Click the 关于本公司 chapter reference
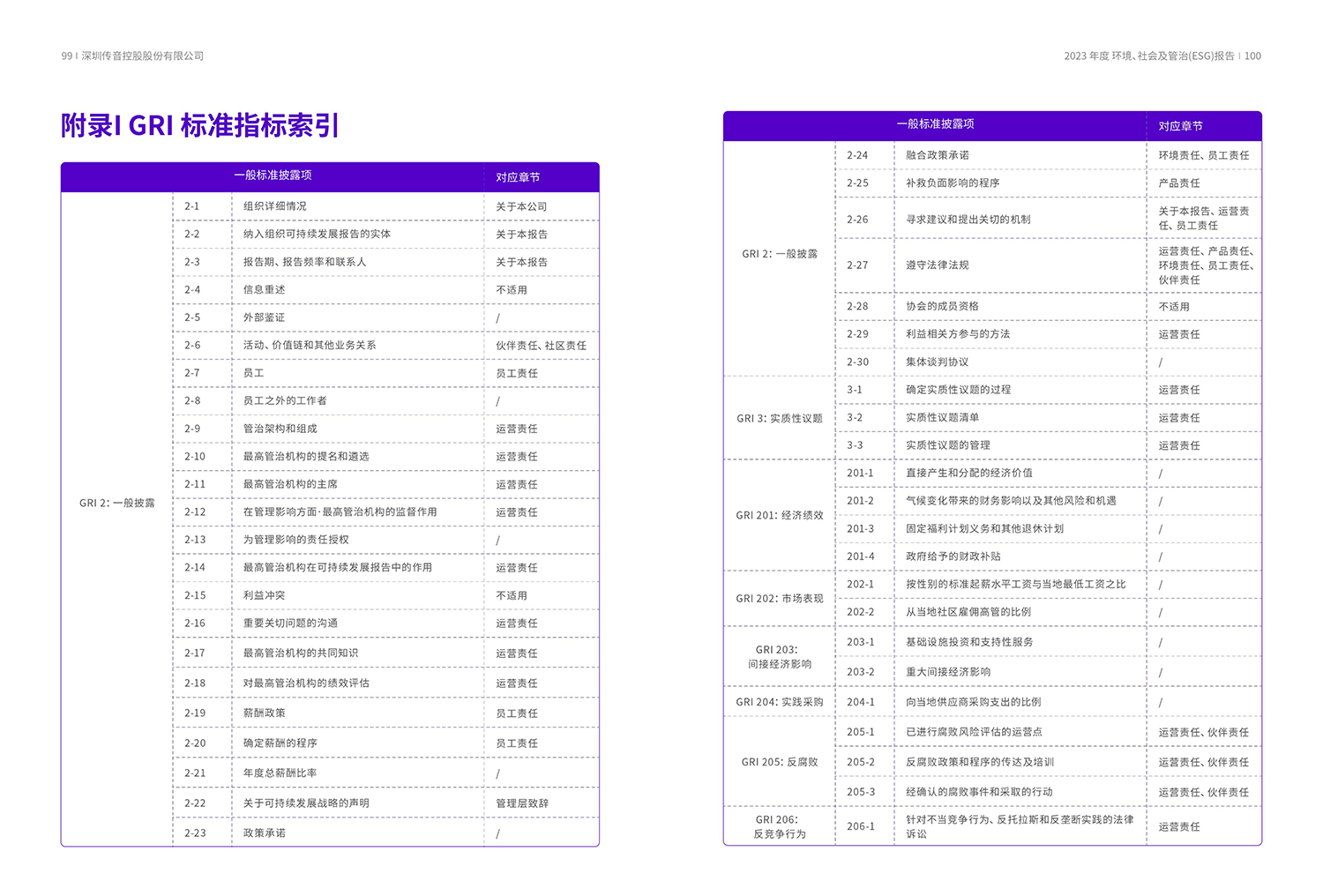The width and height of the screenshot is (1323, 896). click(521, 206)
